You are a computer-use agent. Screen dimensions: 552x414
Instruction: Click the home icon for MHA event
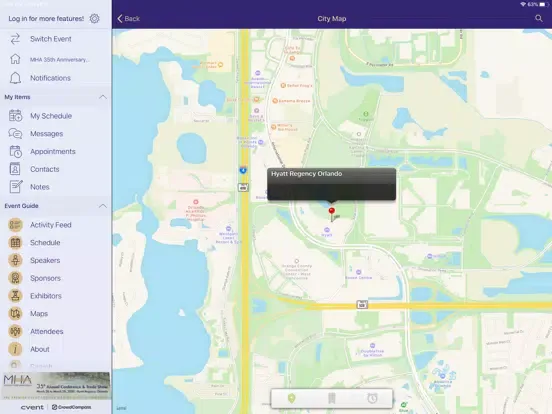[15, 59]
